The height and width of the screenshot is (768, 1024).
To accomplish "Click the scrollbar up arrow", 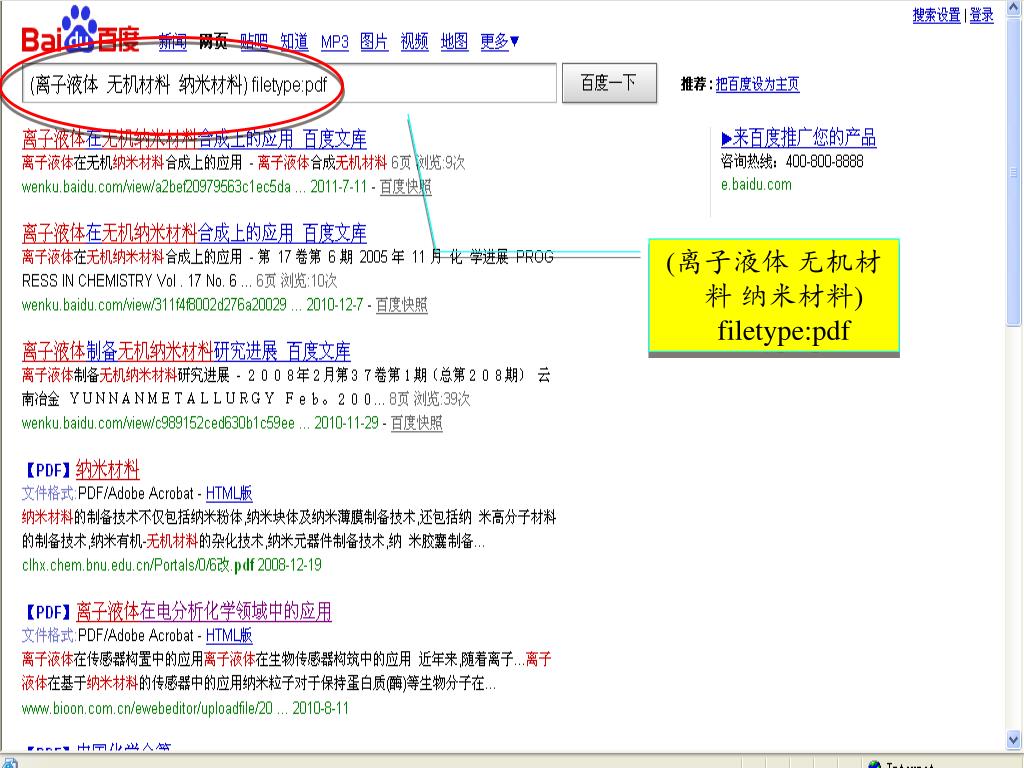I will coord(1014,7).
